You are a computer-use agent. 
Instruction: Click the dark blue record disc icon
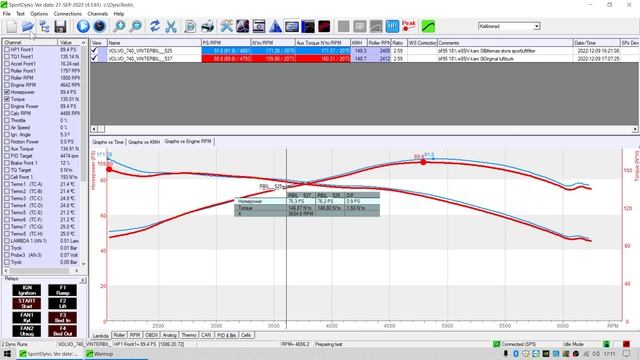(100, 27)
